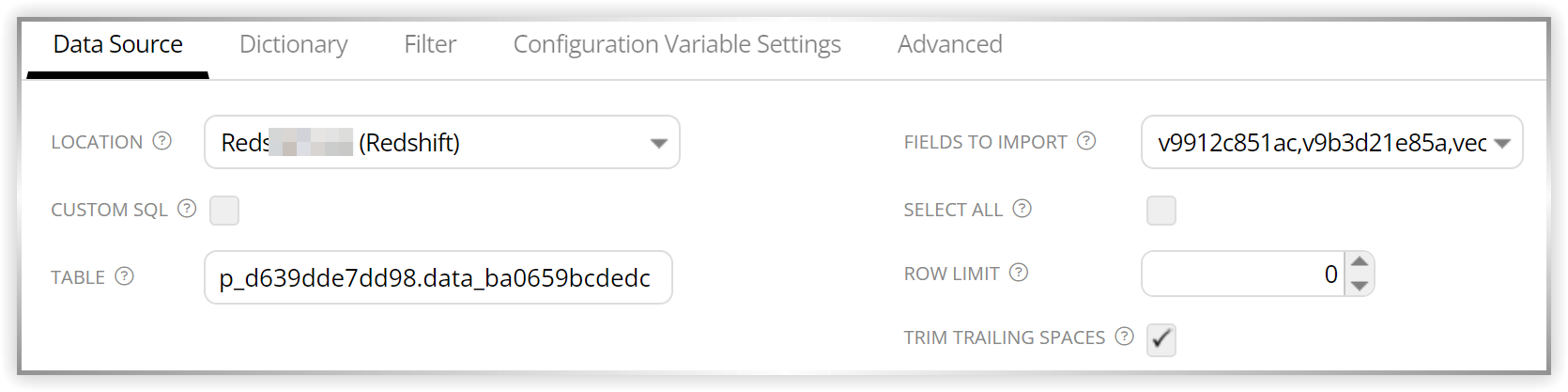Click the help icon beside SELECT ALL
Screen dimensions: 1568x392
1022,209
